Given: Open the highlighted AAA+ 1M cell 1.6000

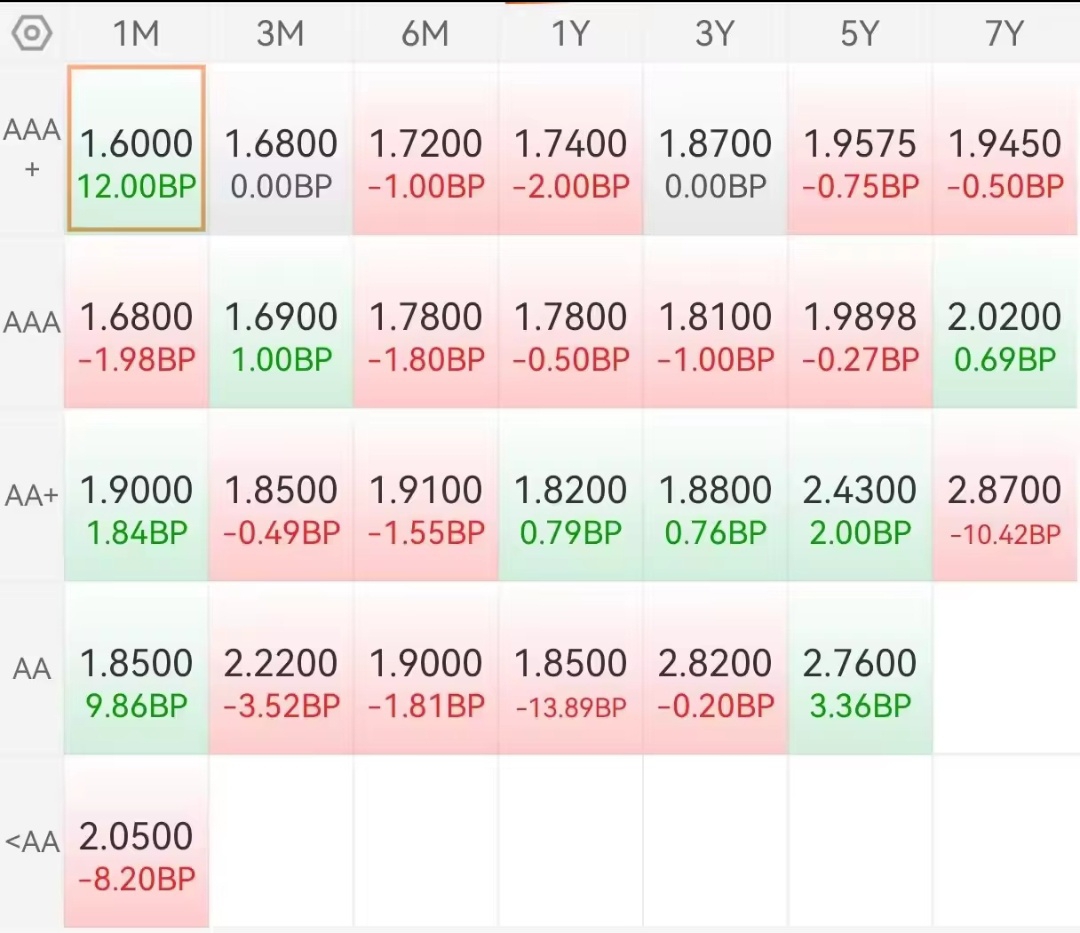Looking at the screenshot, I should [137, 150].
